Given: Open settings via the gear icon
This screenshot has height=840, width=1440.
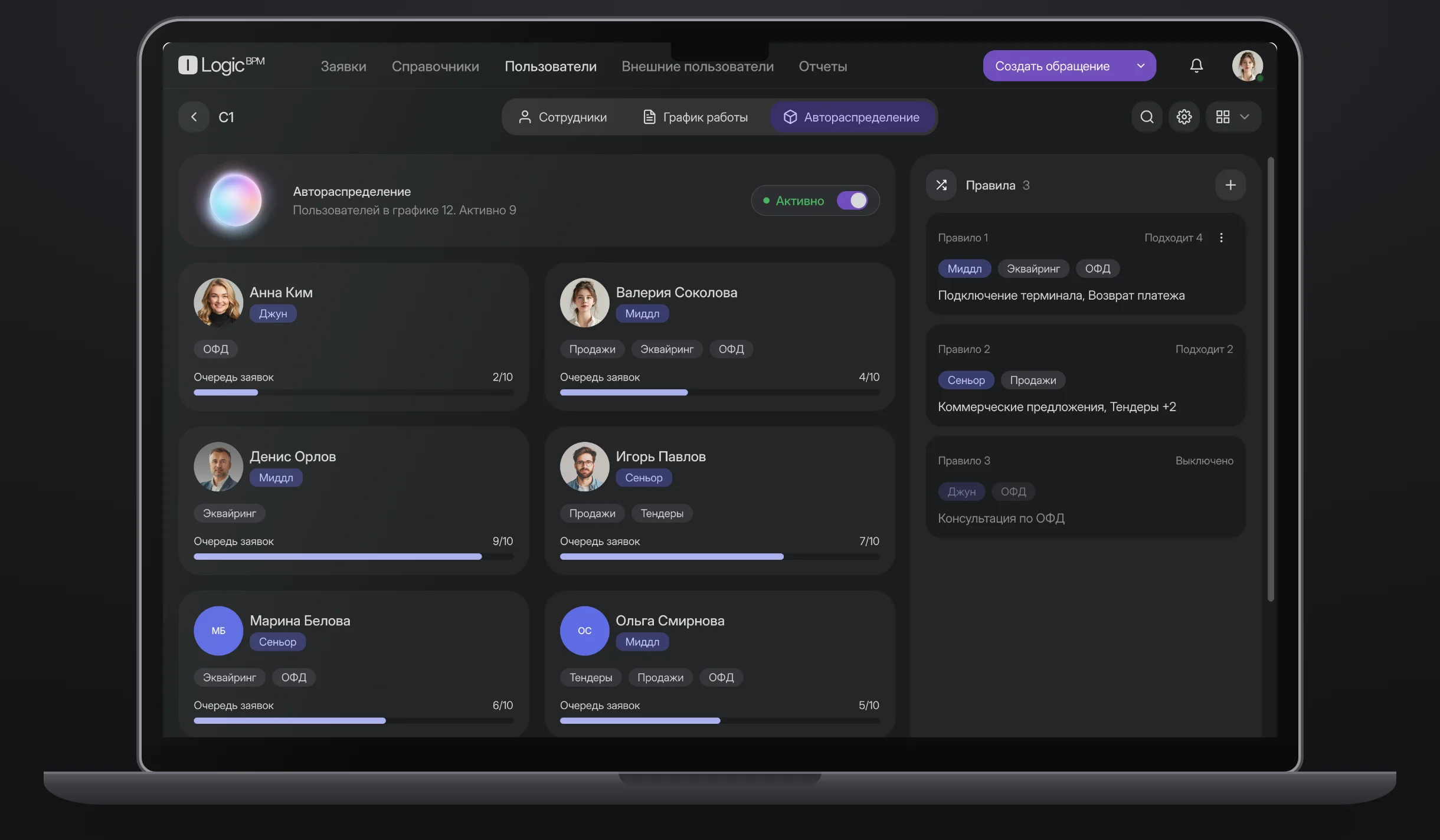Looking at the screenshot, I should (x=1184, y=117).
